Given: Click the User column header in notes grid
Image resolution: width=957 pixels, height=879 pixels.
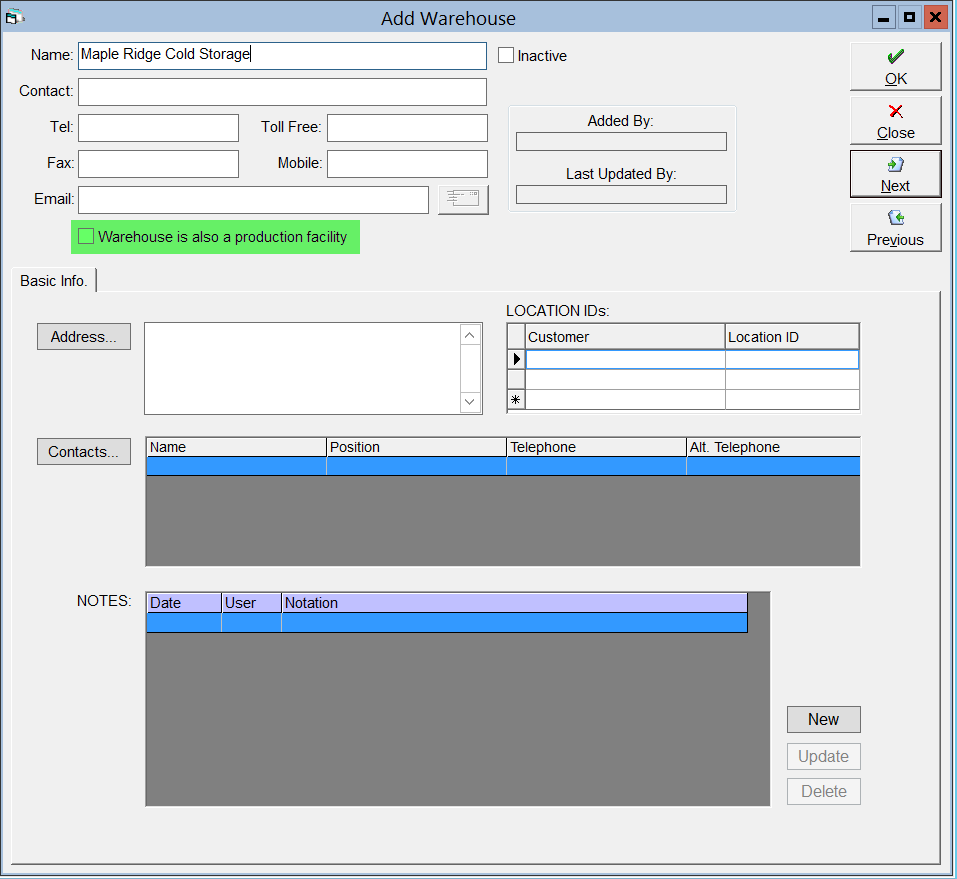Looking at the screenshot, I should point(251,603).
